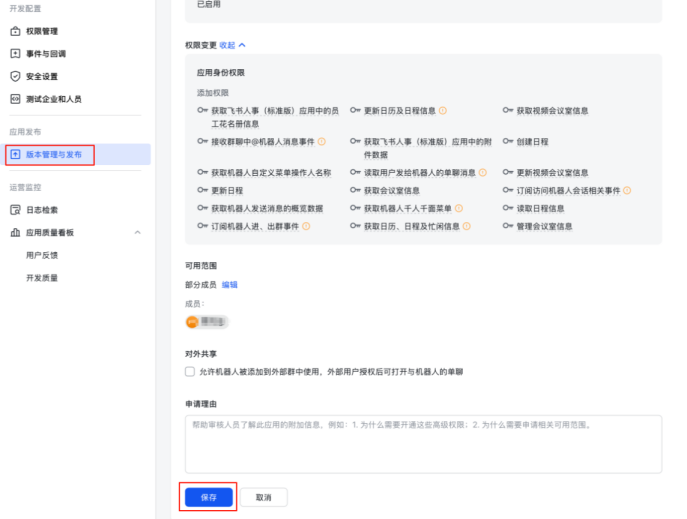Screen dimensions: 687x519
Task: Collapse the 应用质量看板 sidebar group
Action: [137, 232]
